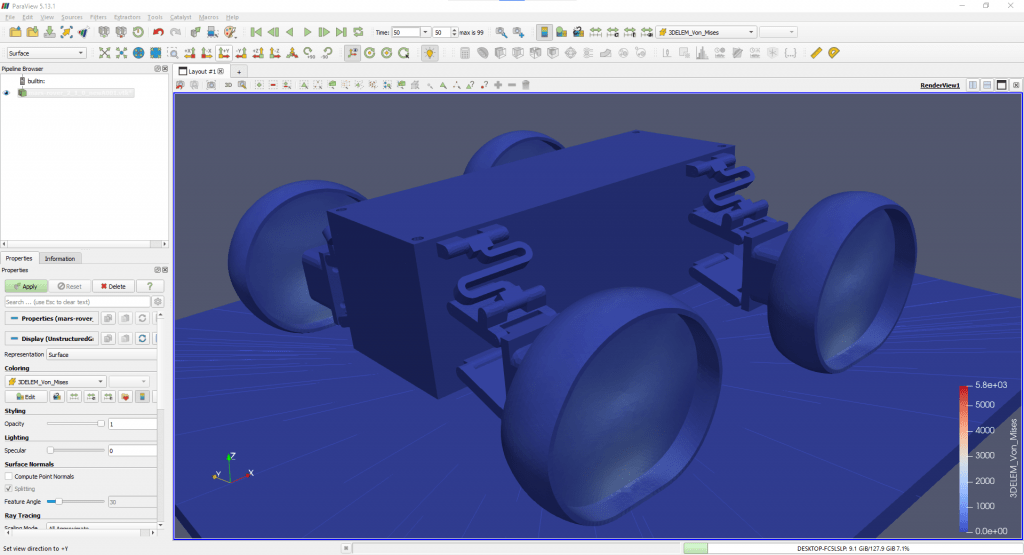
Task: Open the Surface representation dropdown in toolbar
Action: click(x=47, y=53)
